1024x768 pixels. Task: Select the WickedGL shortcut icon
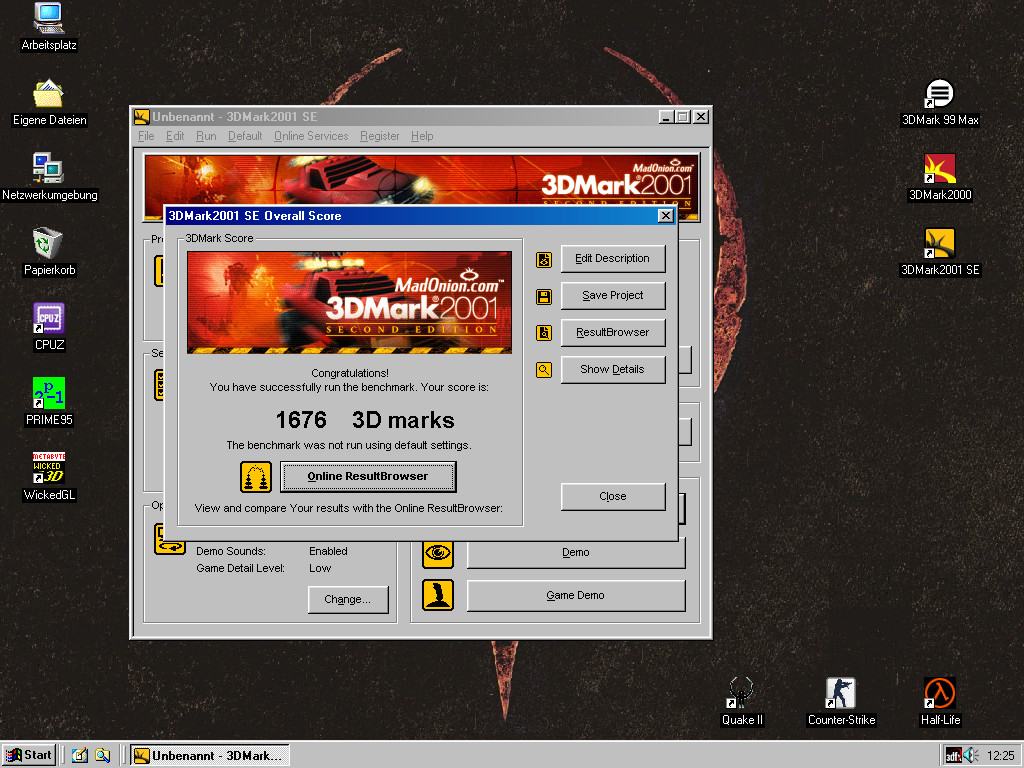[x=48, y=477]
